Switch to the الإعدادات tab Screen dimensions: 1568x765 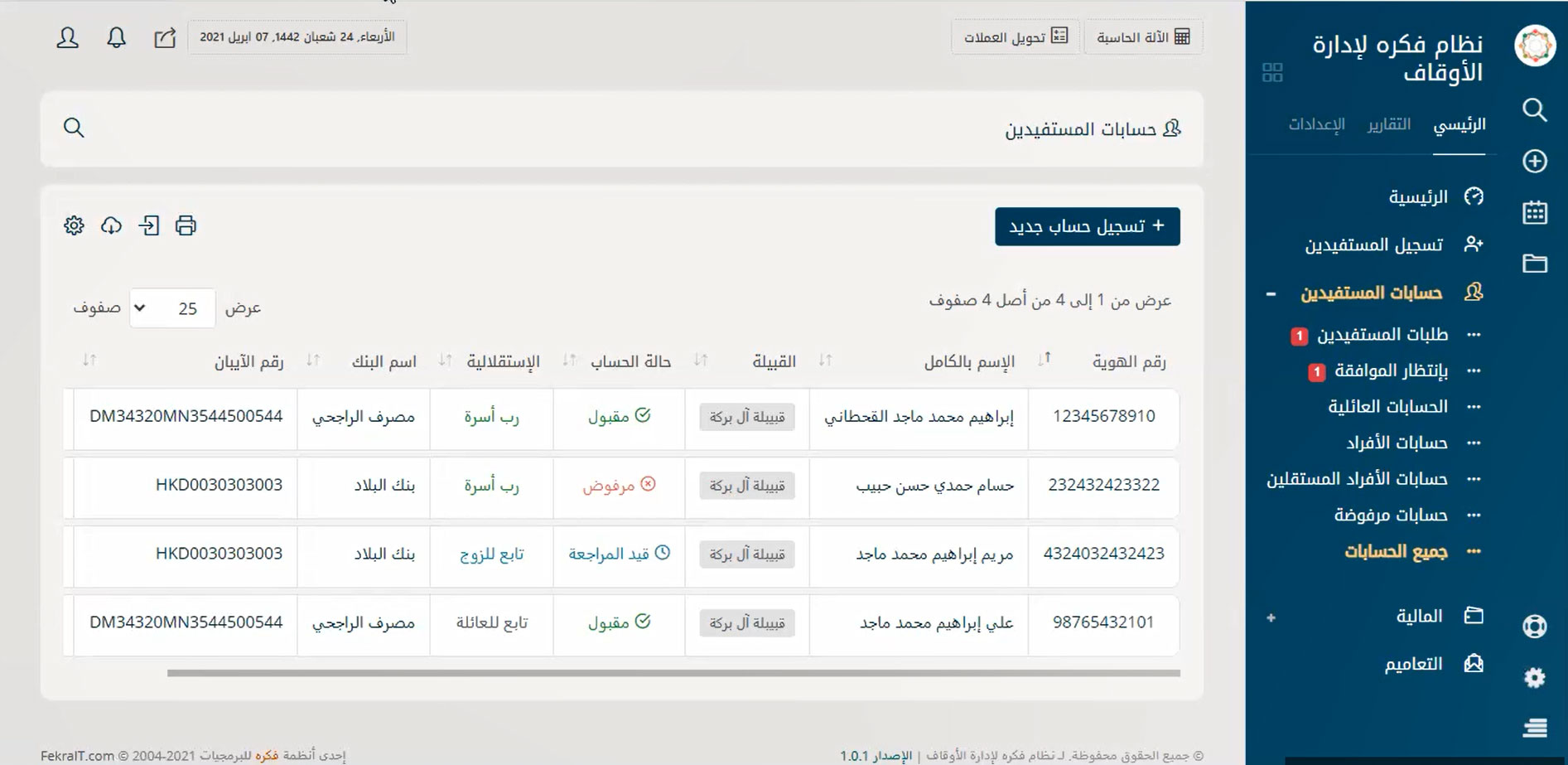tap(1316, 124)
